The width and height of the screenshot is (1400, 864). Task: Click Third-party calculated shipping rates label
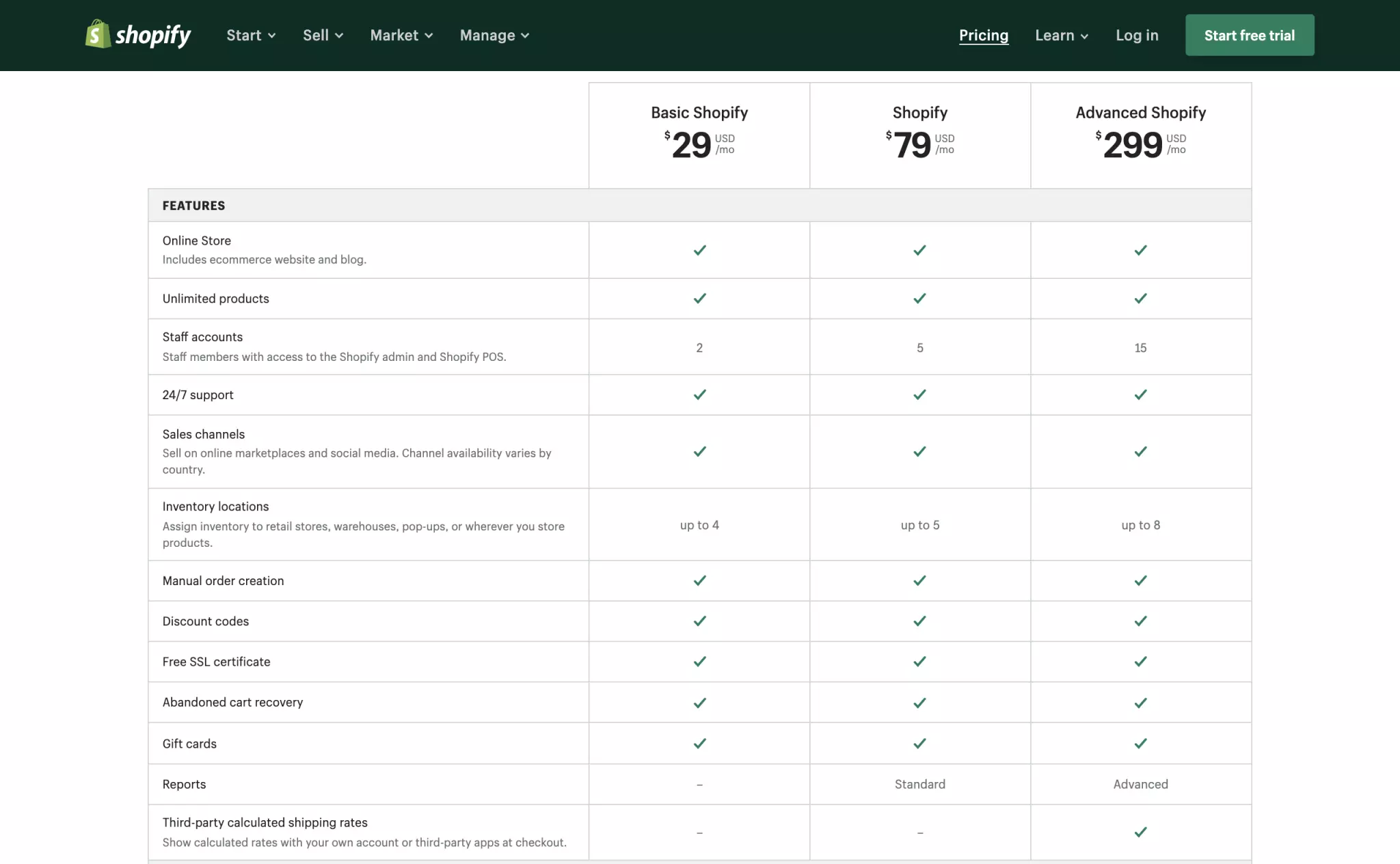(265, 823)
